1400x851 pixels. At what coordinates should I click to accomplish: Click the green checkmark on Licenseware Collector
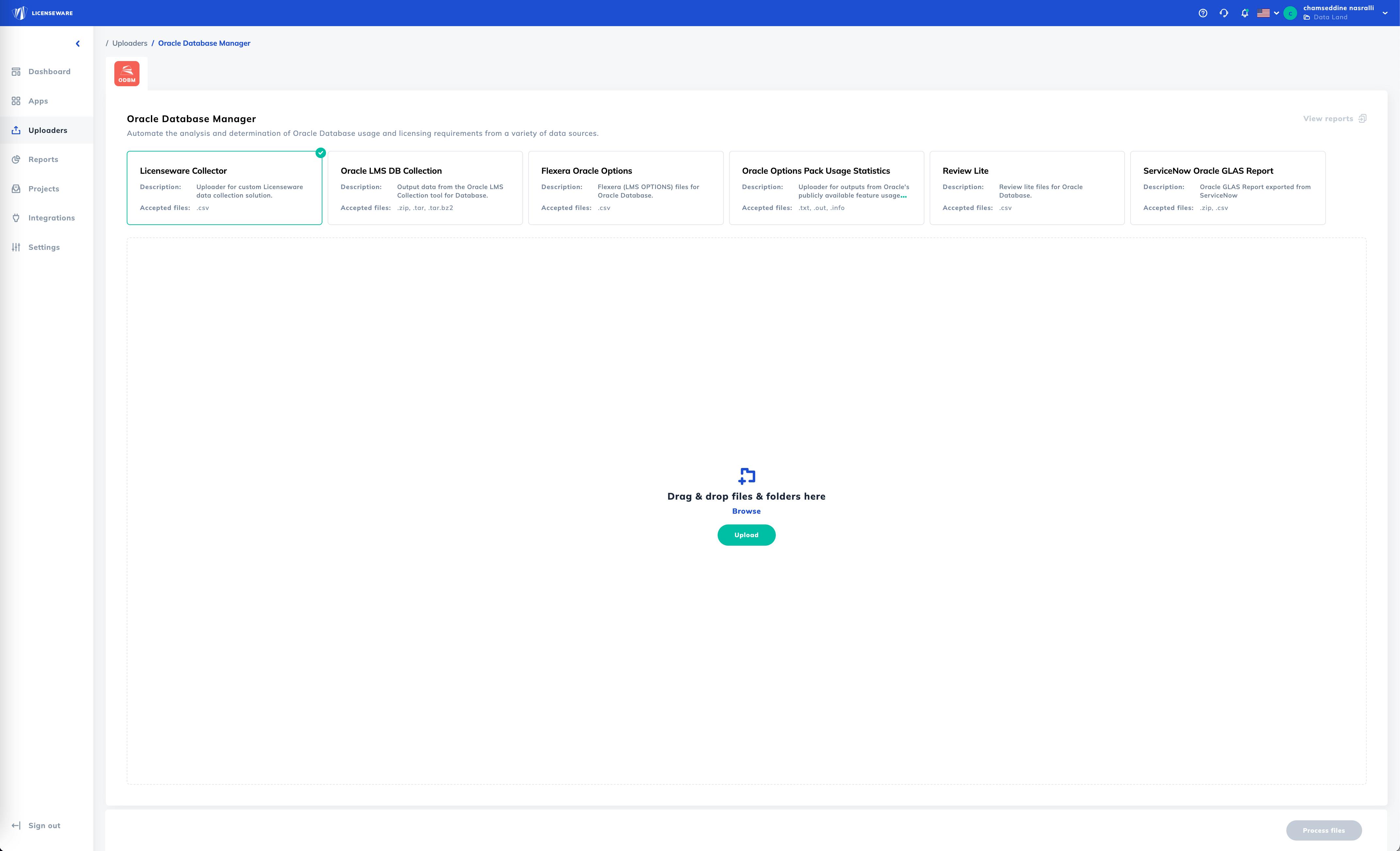point(321,152)
